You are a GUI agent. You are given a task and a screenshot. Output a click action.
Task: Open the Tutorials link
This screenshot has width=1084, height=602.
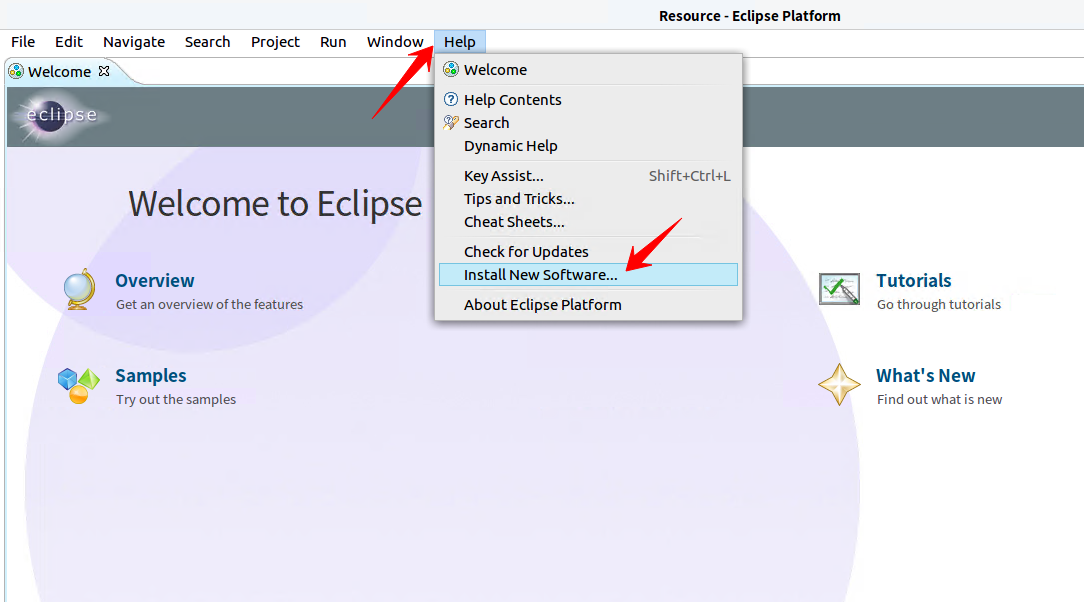tap(914, 281)
